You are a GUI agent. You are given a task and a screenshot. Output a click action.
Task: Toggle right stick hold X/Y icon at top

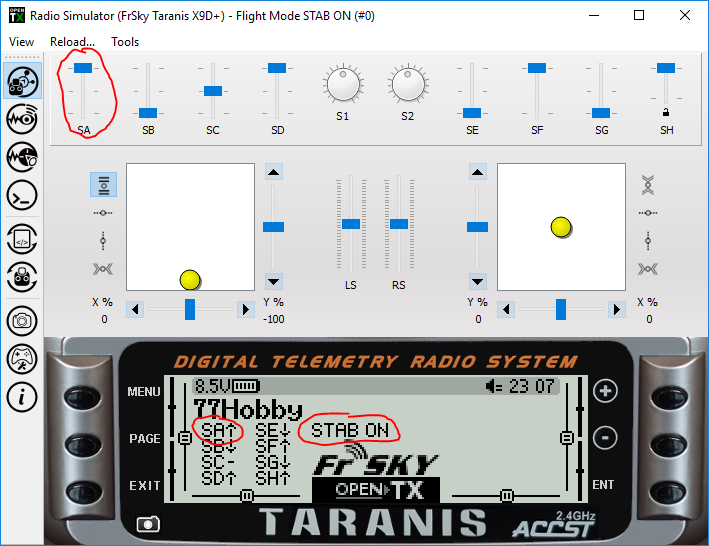point(648,185)
